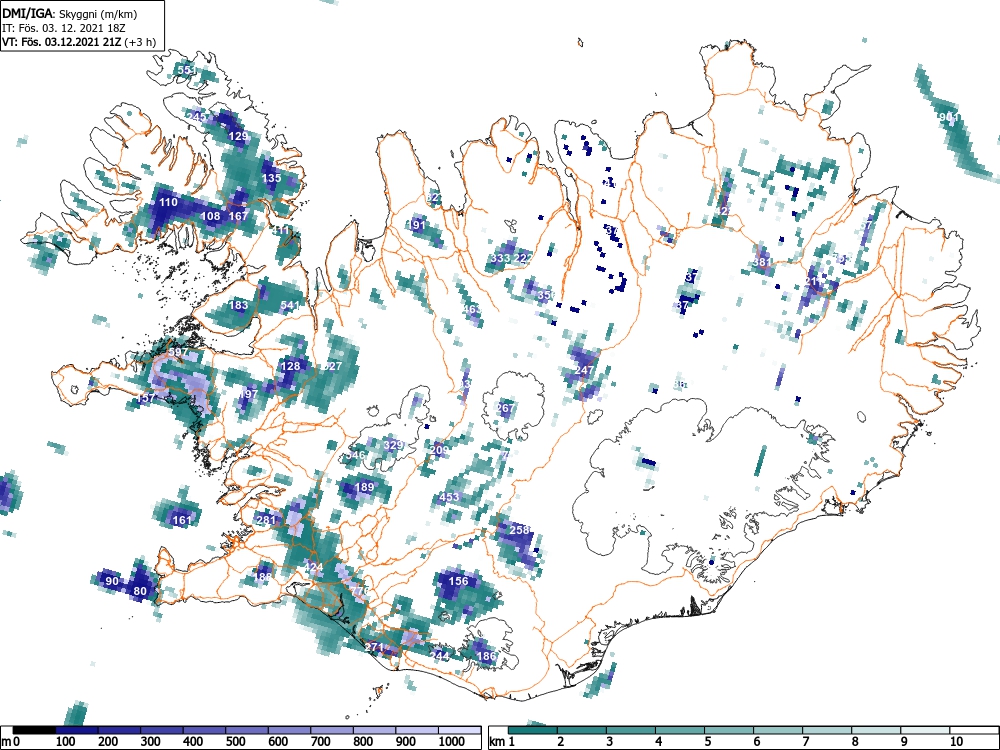The image size is (1000, 750).
Task: Click the 597 value label
Action: (179, 351)
